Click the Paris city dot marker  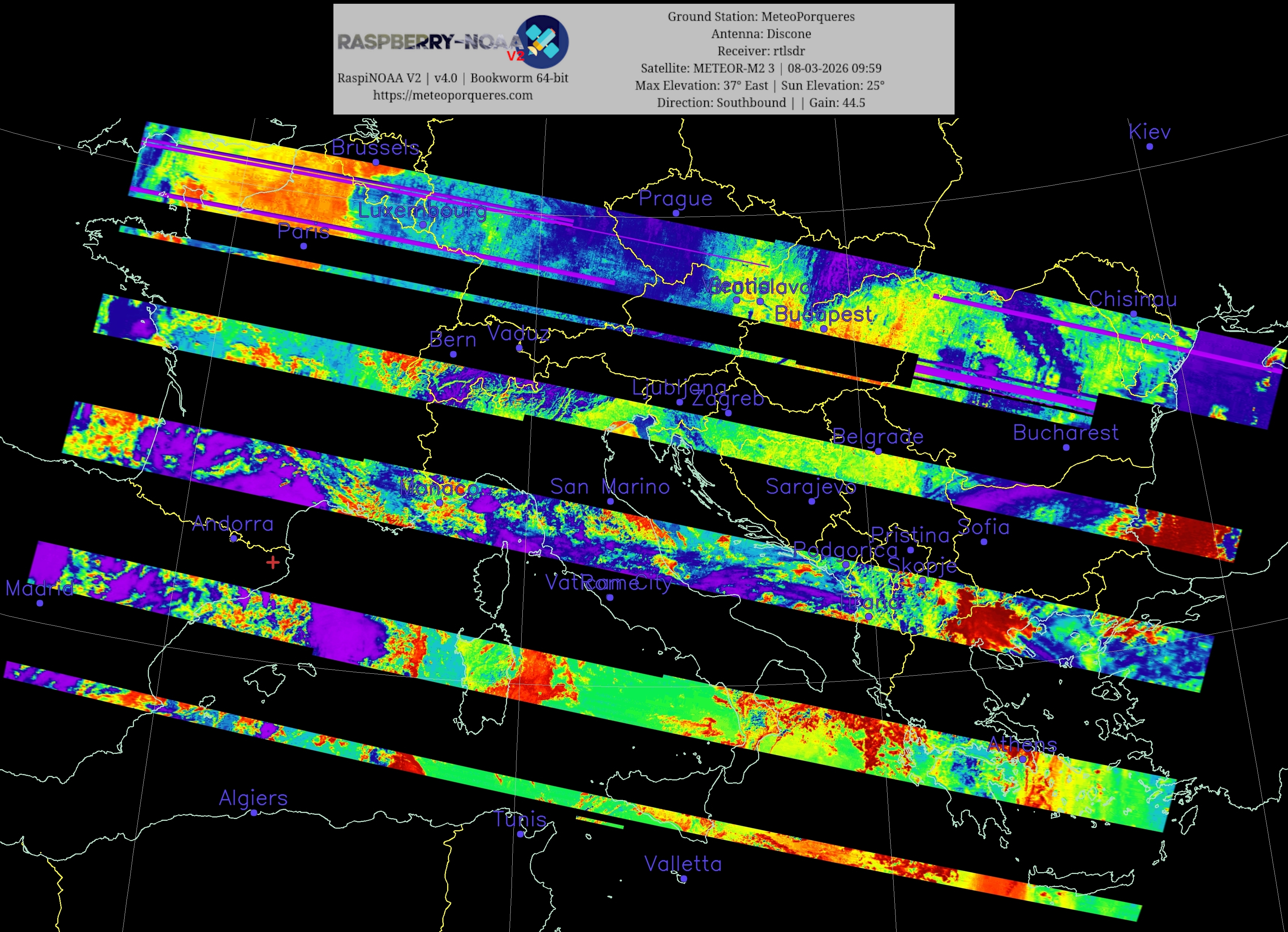coord(304,246)
